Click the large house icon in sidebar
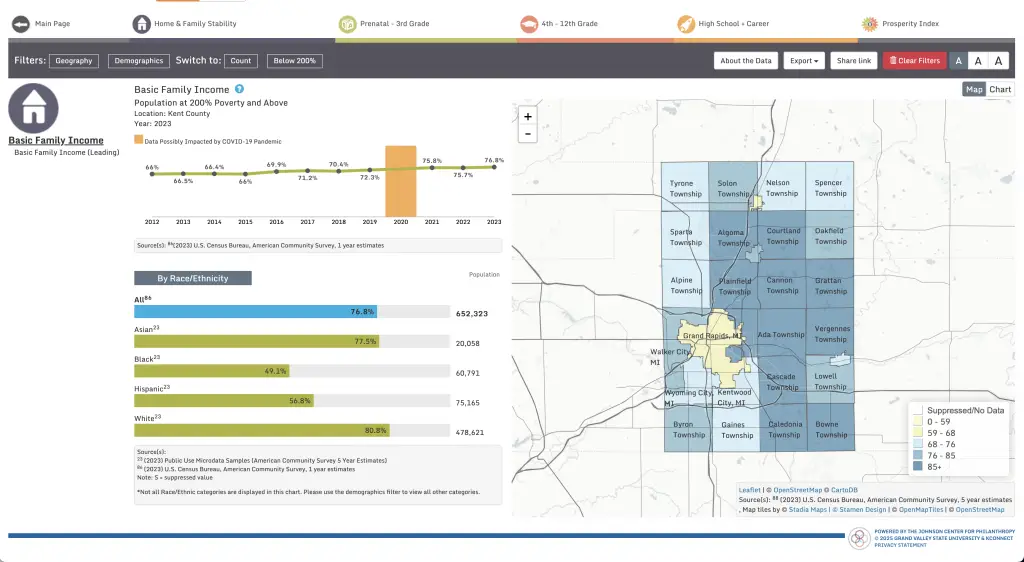This screenshot has height=562, width=1024. pos(33,108)
